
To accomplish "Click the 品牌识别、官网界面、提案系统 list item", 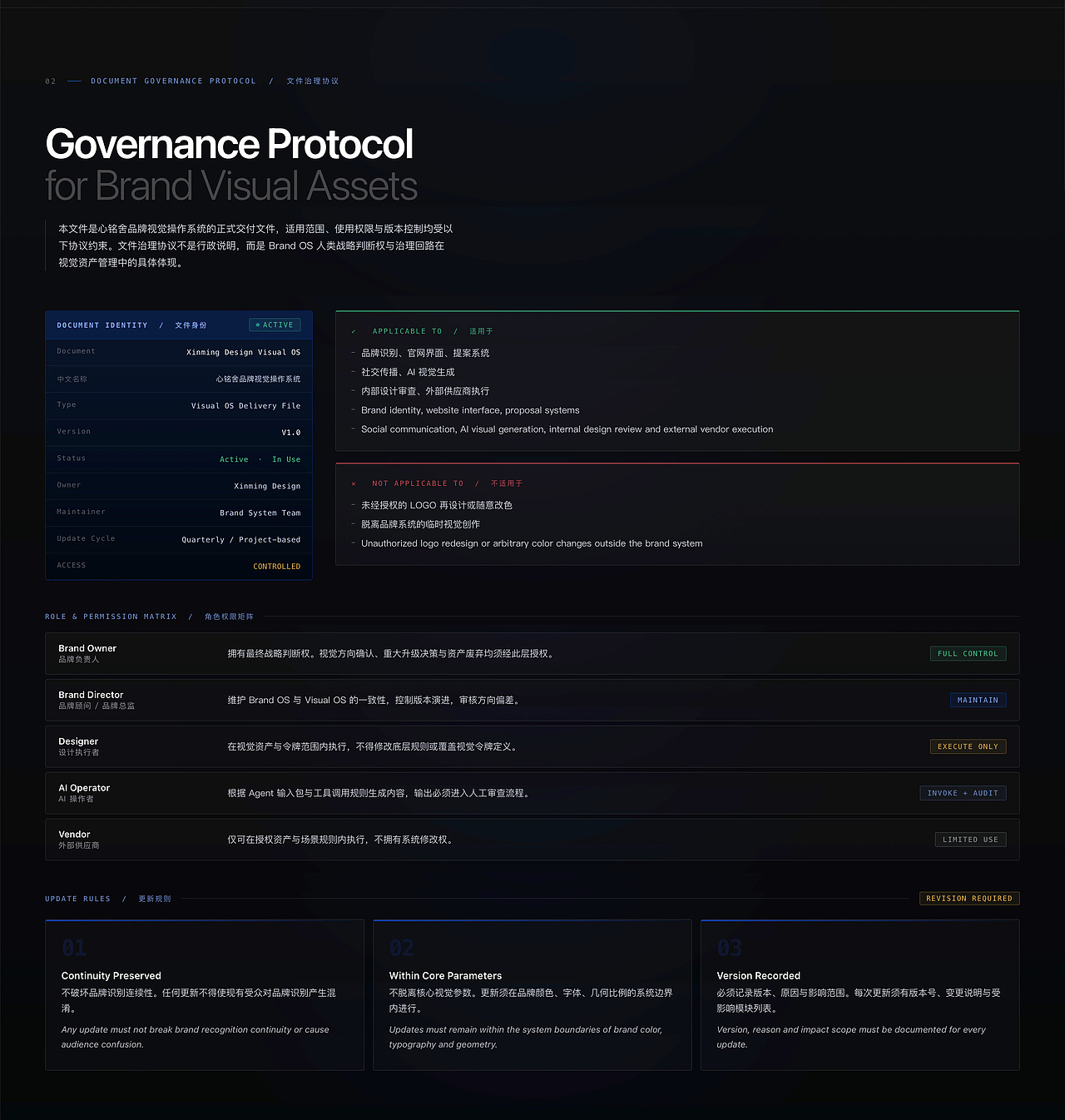I will point(425,354).
